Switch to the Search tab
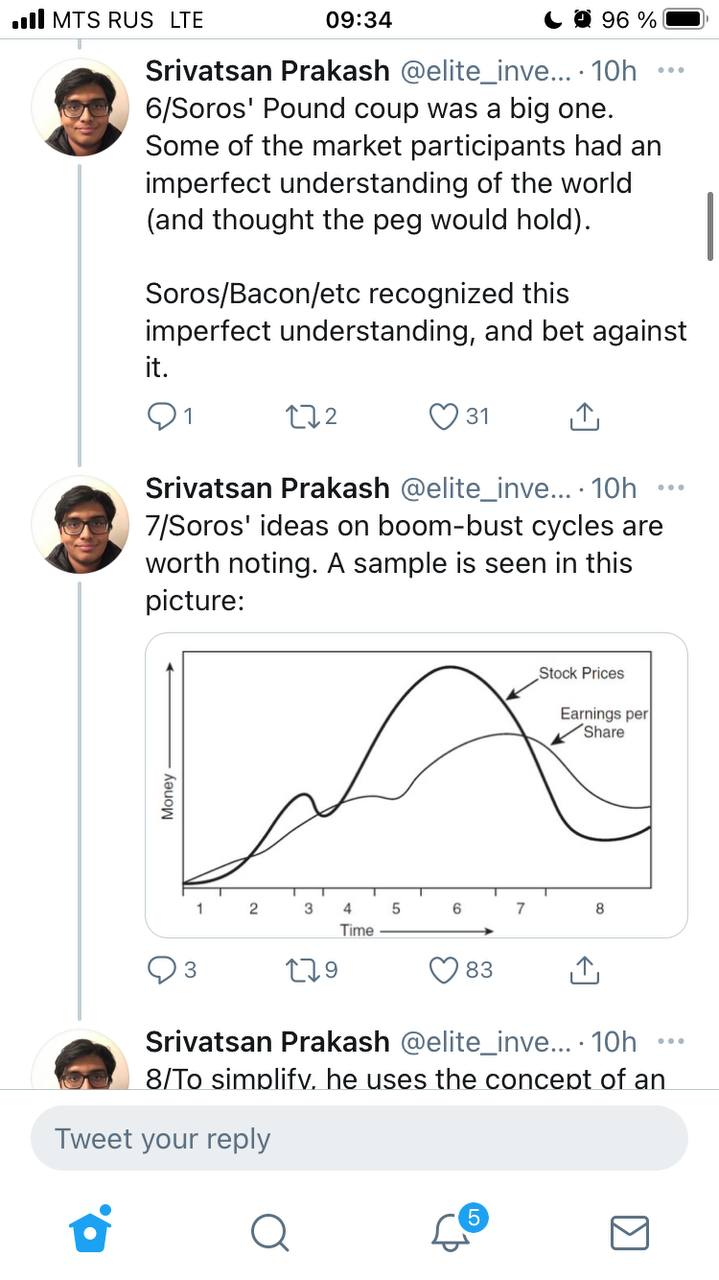 coord(270,1232)
